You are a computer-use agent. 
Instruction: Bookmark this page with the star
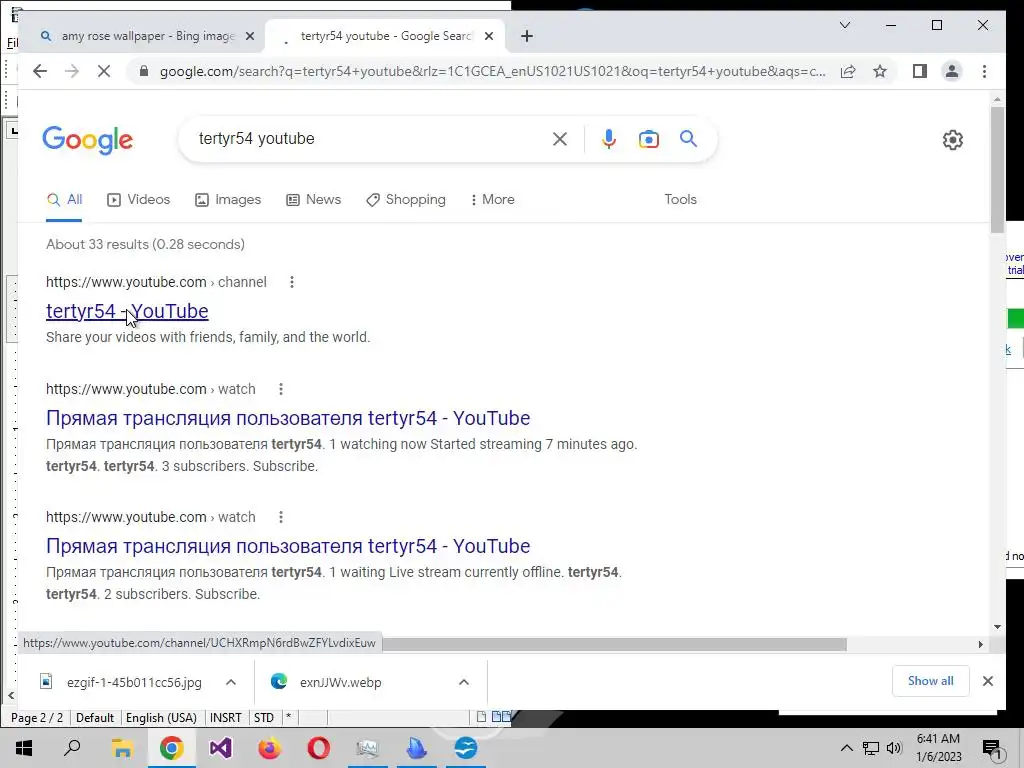(x=880, y=71)
